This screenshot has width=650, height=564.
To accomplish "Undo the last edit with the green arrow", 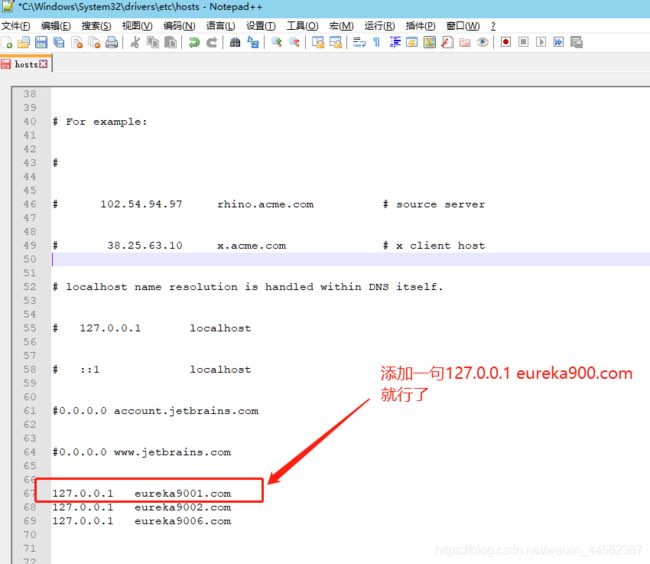I will tap(194, 42).
